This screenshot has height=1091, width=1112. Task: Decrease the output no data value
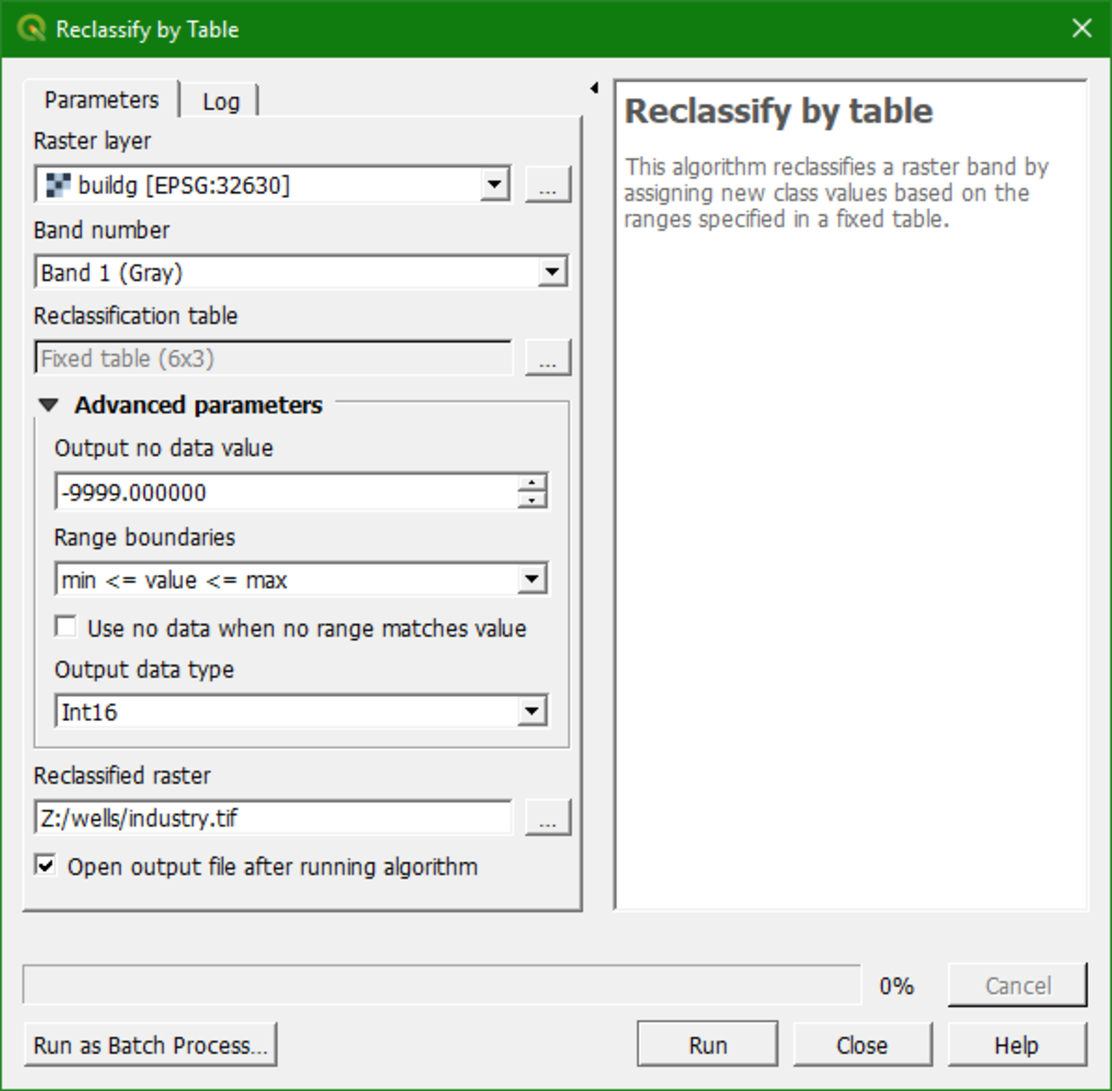[534, 500]
